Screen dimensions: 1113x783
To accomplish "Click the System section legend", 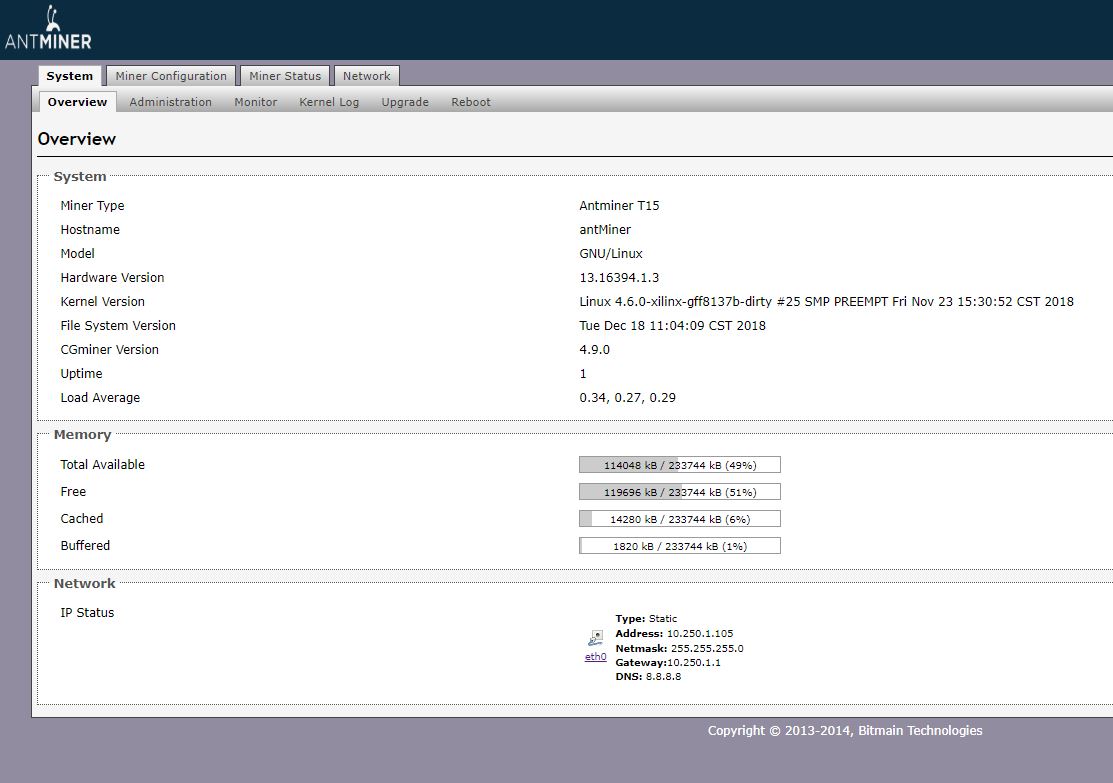I will tap(80, 176).
